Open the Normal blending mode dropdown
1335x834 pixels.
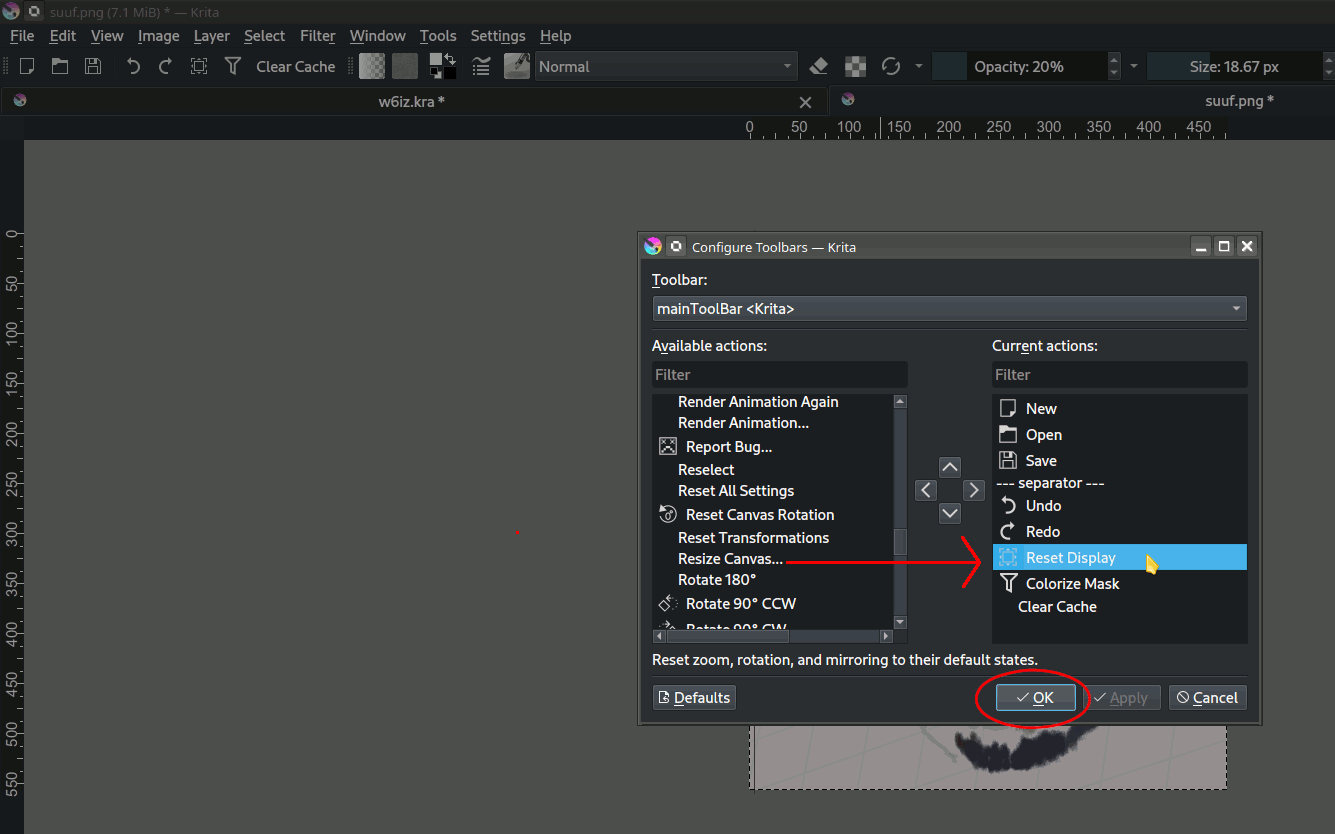(666, 66)
